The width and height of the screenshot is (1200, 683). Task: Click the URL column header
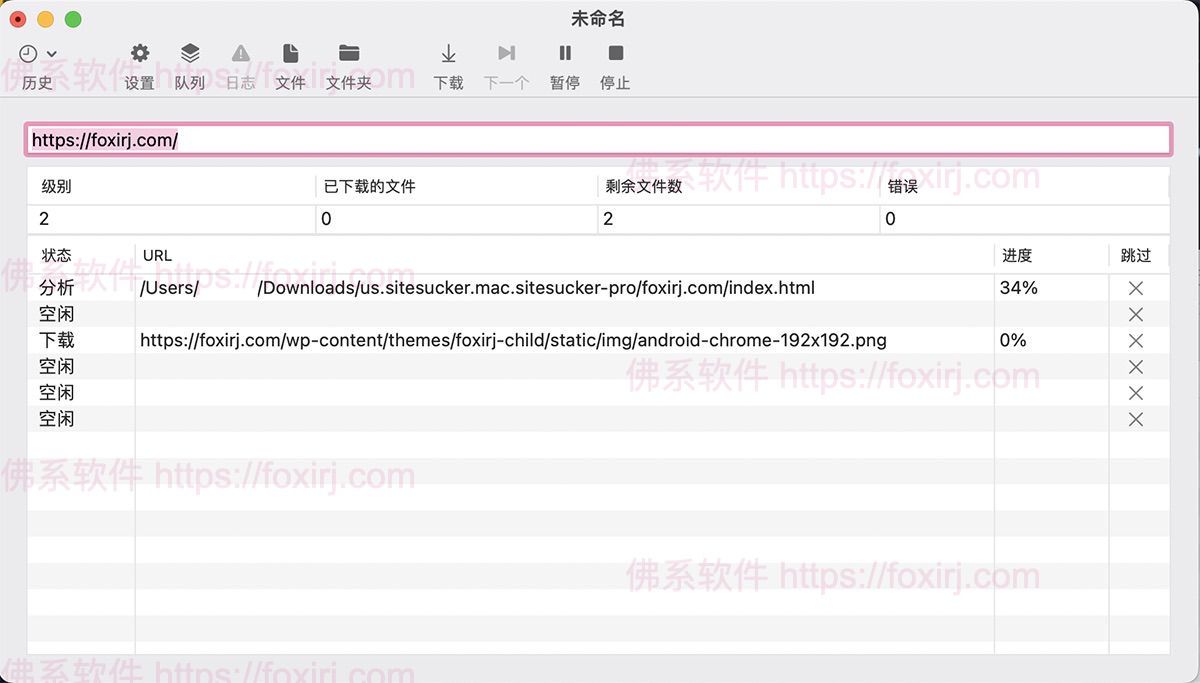pos(158,256)
